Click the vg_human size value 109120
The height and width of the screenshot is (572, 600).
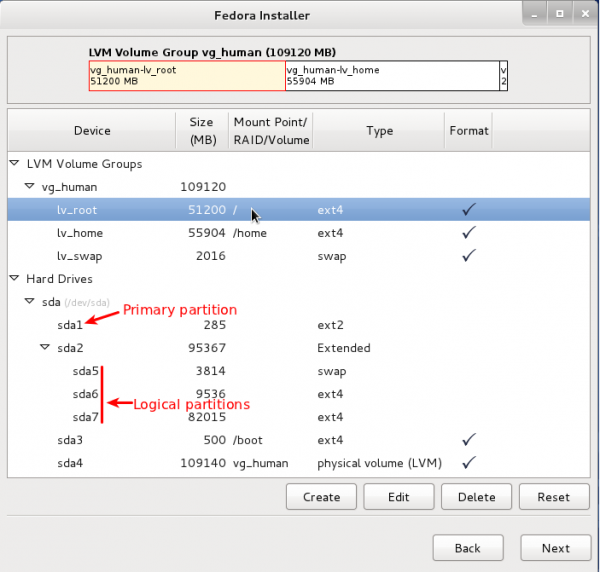click(x=203, y=187)
